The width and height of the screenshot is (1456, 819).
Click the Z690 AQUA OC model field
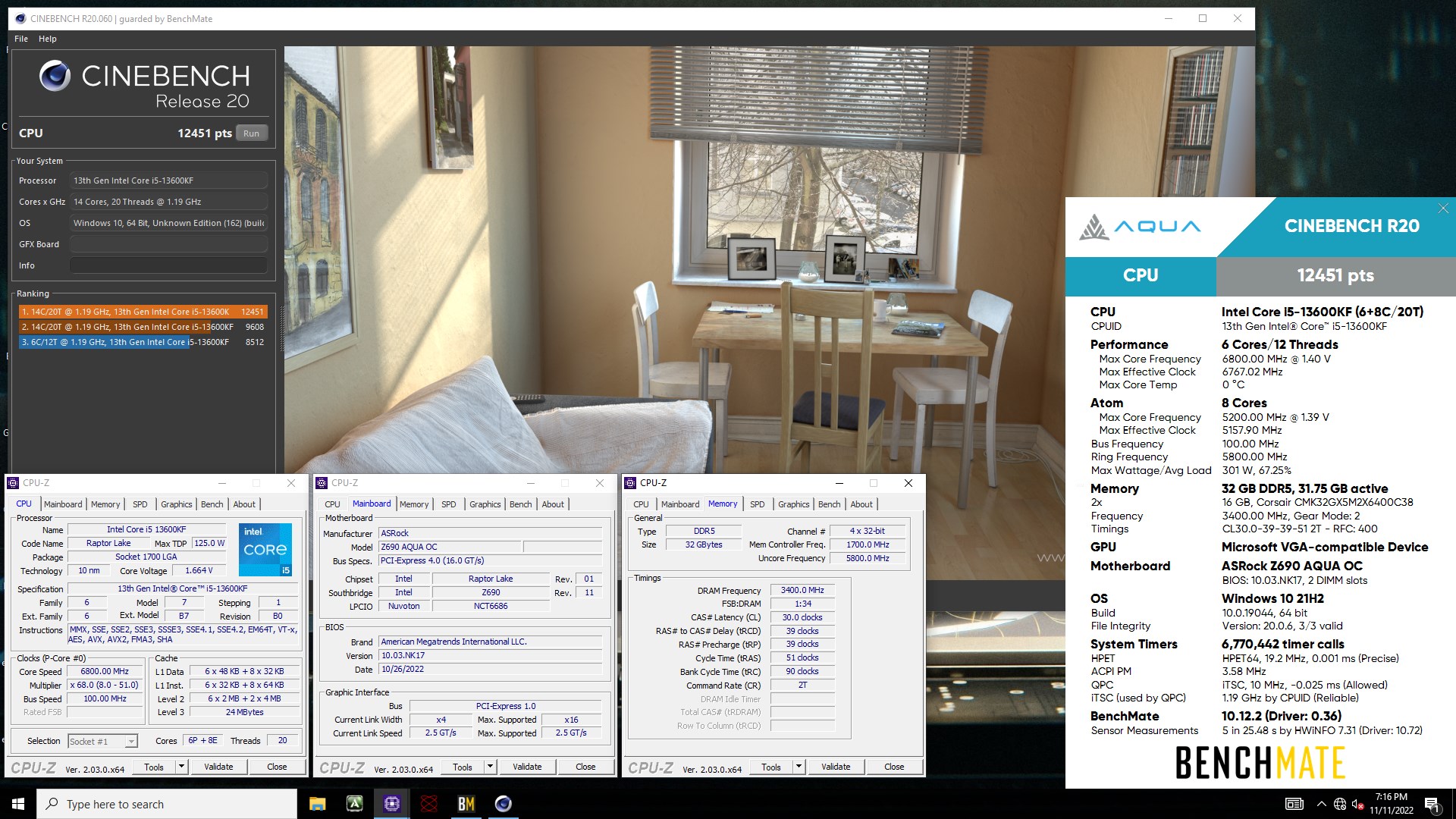point(450,547)
